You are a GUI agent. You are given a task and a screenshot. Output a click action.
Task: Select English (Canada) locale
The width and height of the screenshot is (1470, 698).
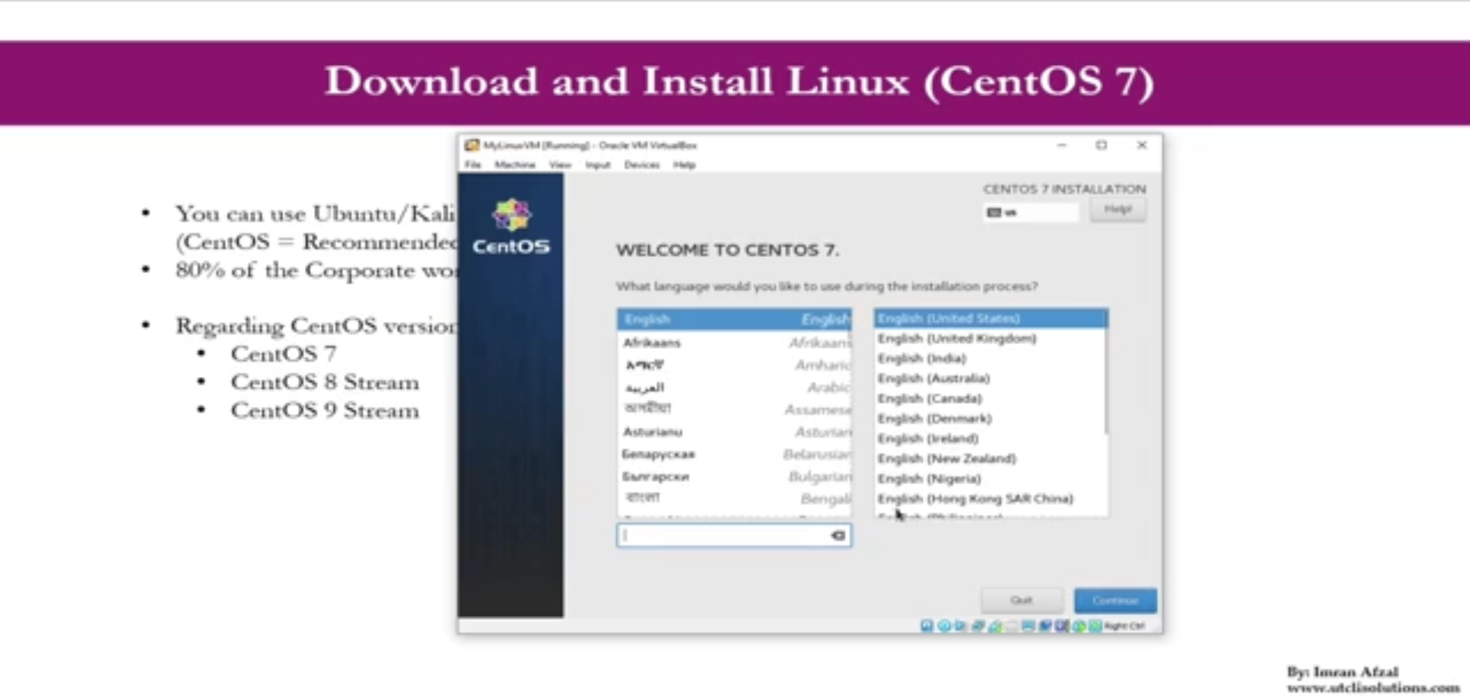(990, 398)
